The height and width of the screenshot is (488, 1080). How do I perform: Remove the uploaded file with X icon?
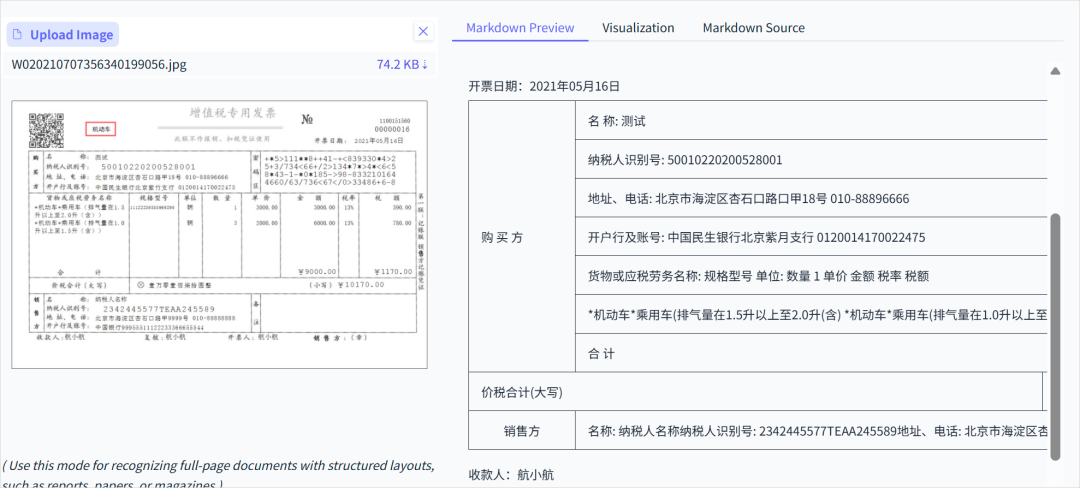click(423, 32)
